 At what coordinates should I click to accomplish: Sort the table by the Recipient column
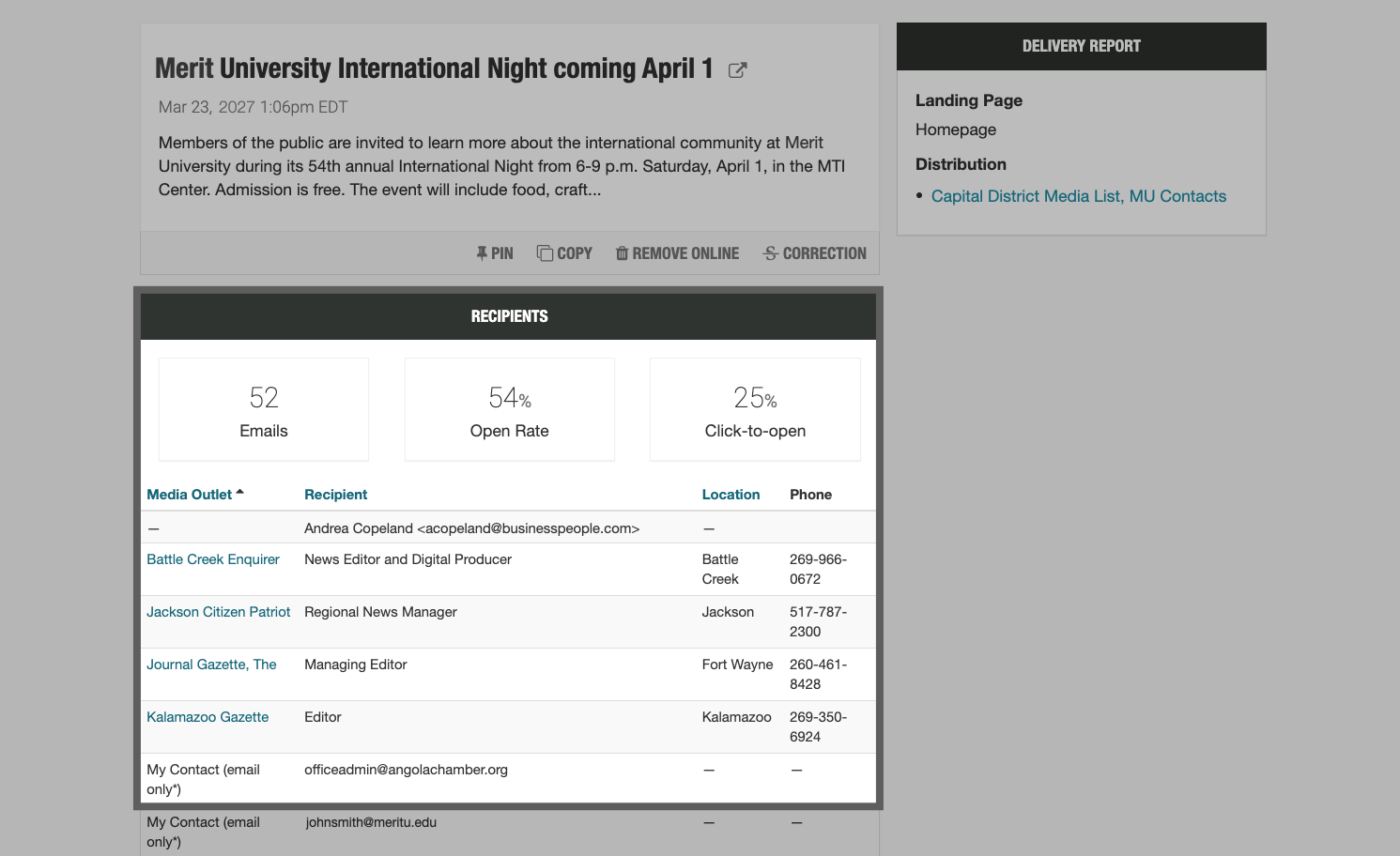tap(335, 494)
